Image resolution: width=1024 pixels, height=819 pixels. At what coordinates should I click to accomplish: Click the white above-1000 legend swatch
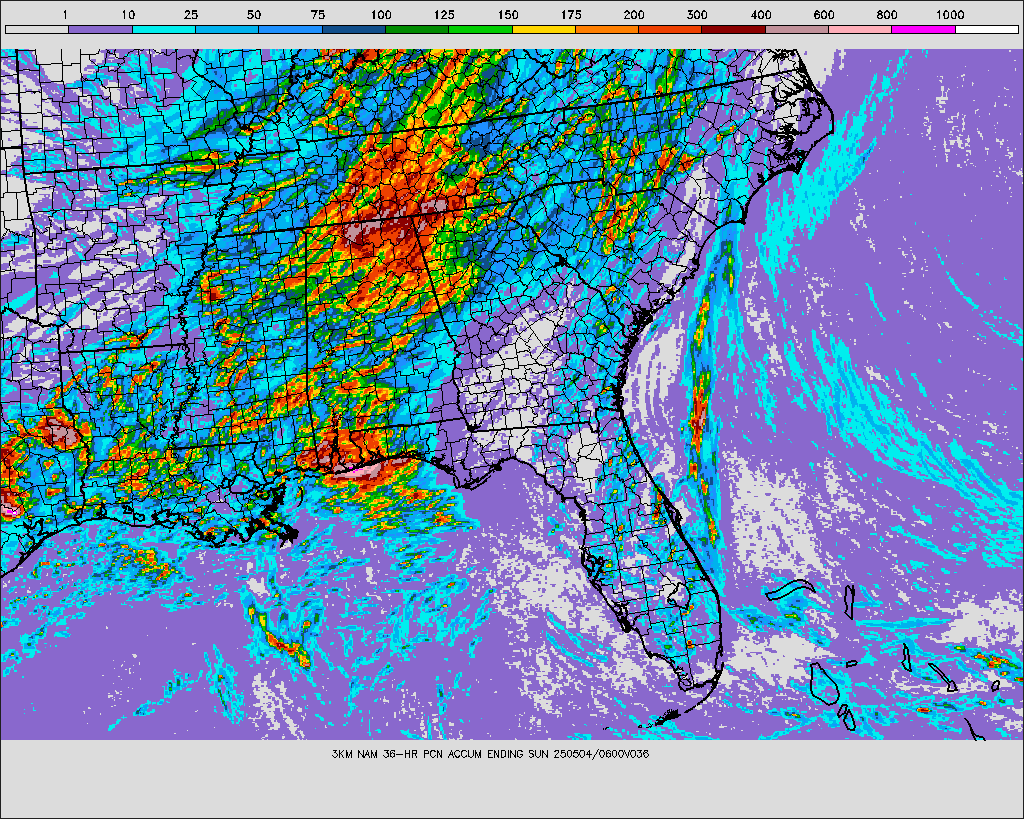click(x=987, y=29)
